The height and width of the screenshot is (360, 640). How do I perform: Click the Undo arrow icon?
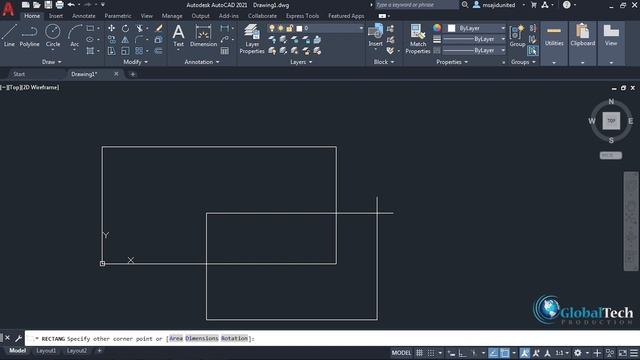pos(71,5)
